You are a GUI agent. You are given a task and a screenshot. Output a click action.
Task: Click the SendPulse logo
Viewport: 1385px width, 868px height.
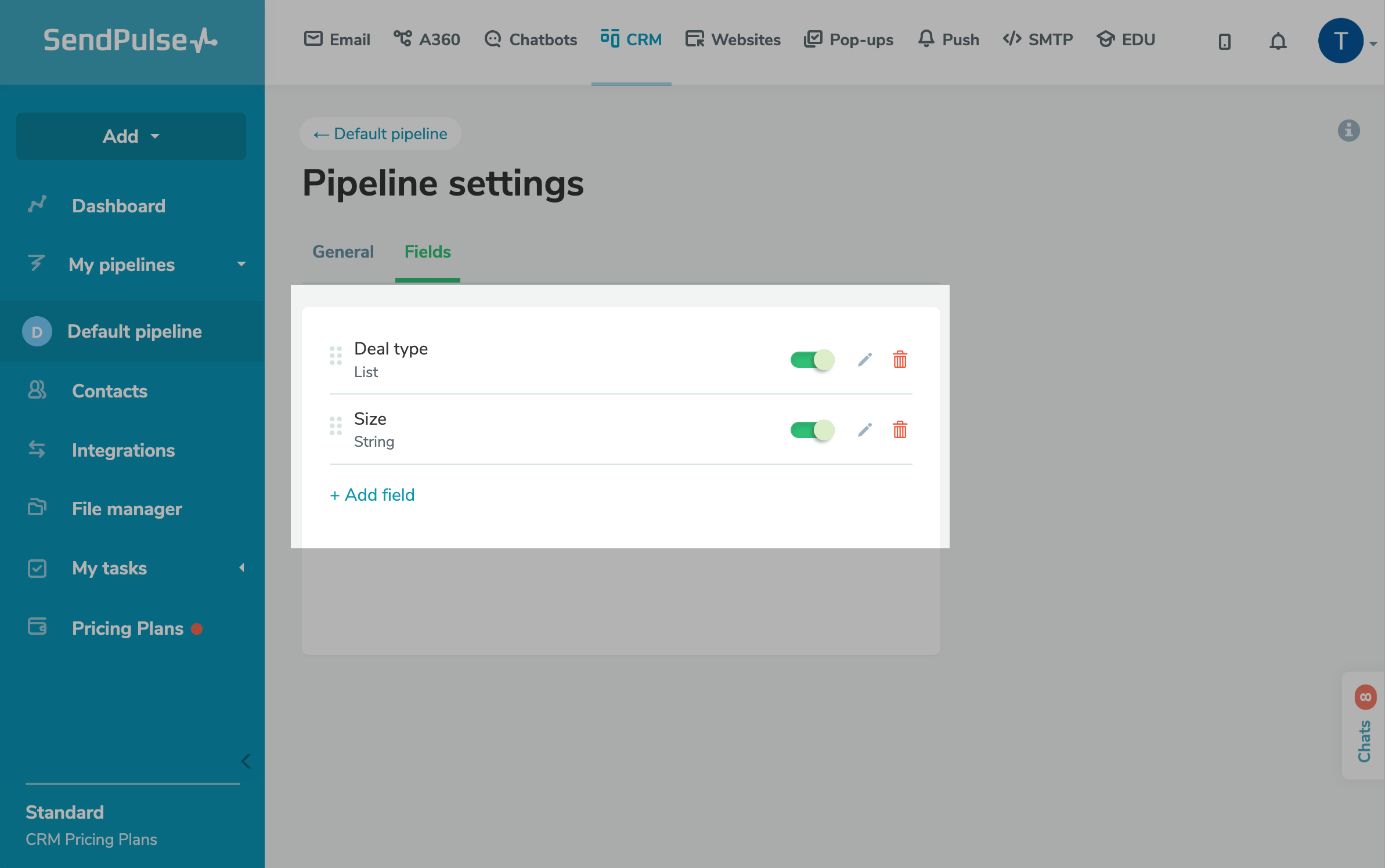131,40
